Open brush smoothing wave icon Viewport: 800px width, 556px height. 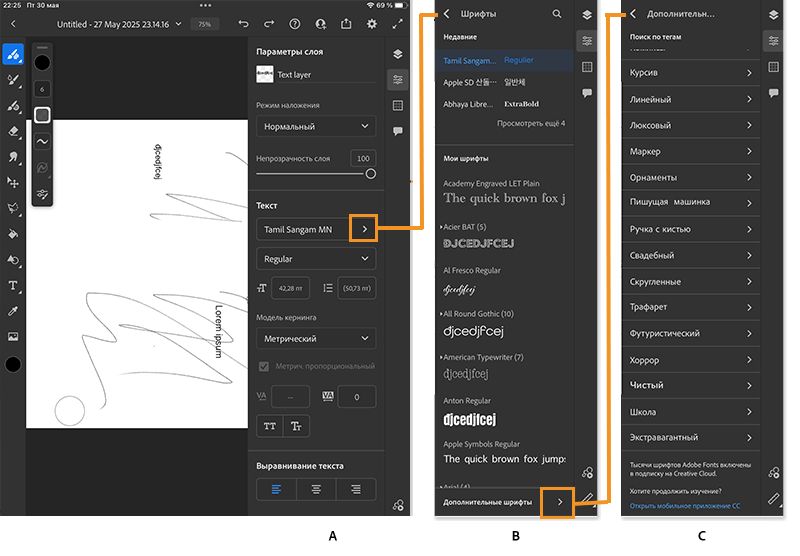(42, 141)
